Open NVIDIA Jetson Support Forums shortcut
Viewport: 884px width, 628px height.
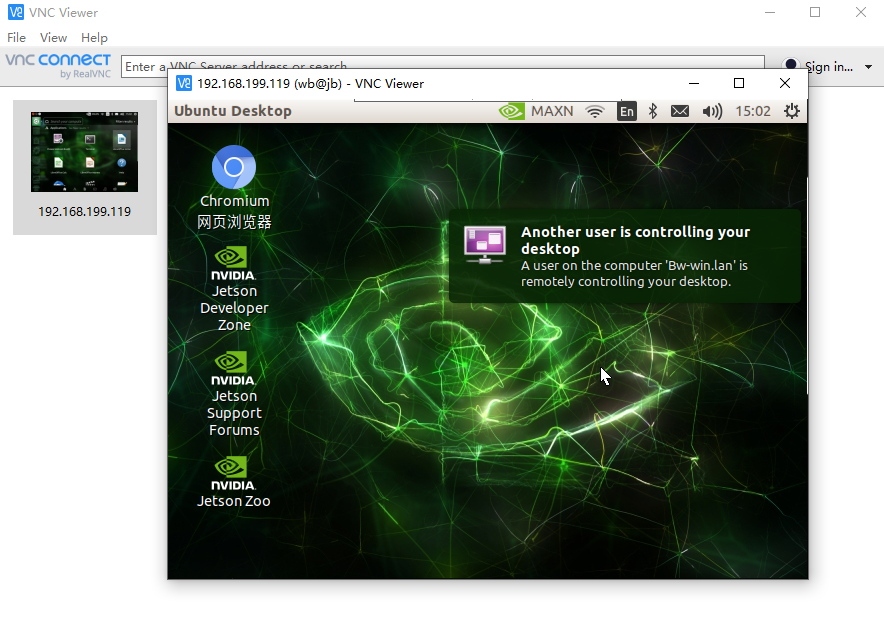pos(234,394)
